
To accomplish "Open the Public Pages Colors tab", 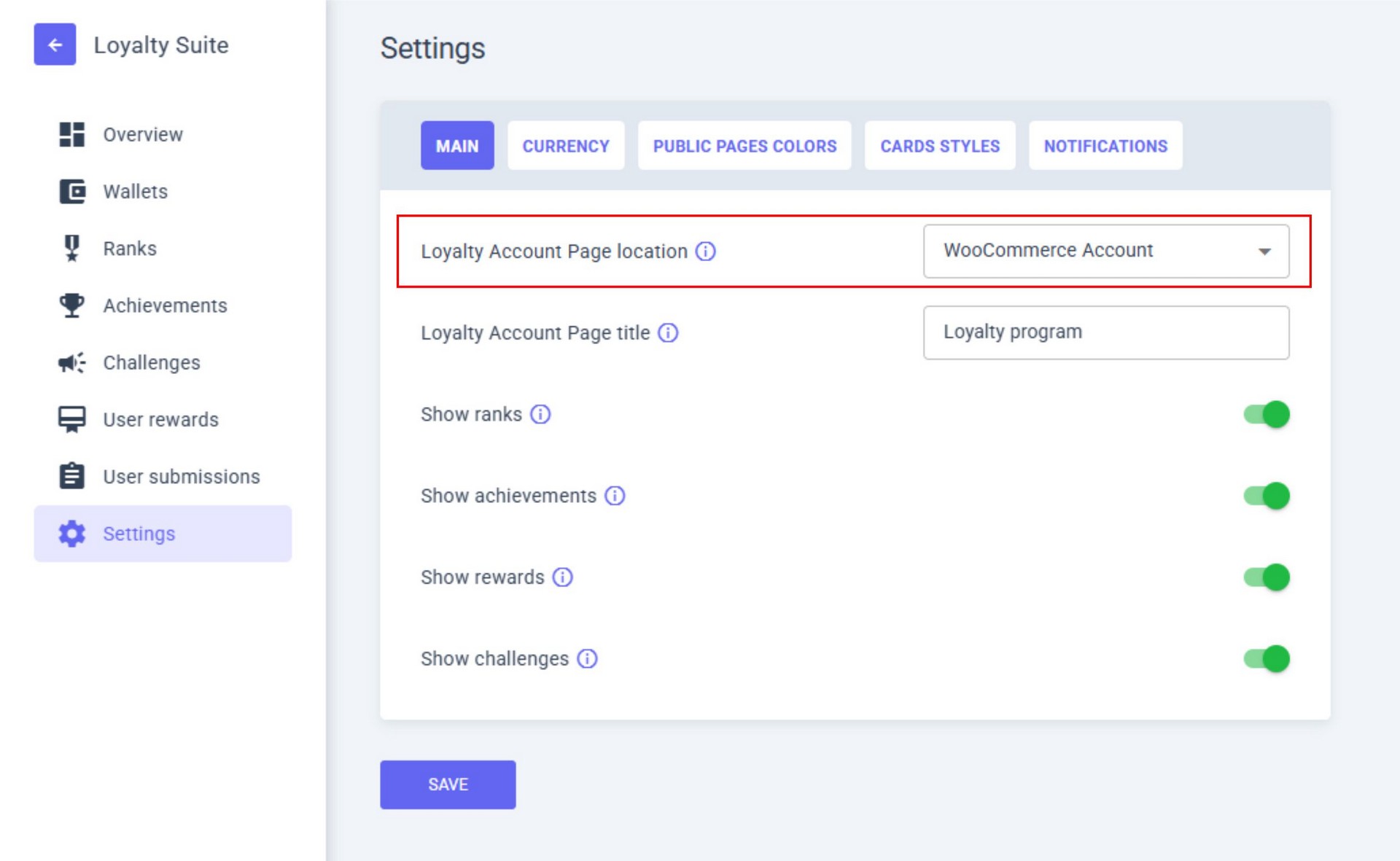I will click(744, 146).
